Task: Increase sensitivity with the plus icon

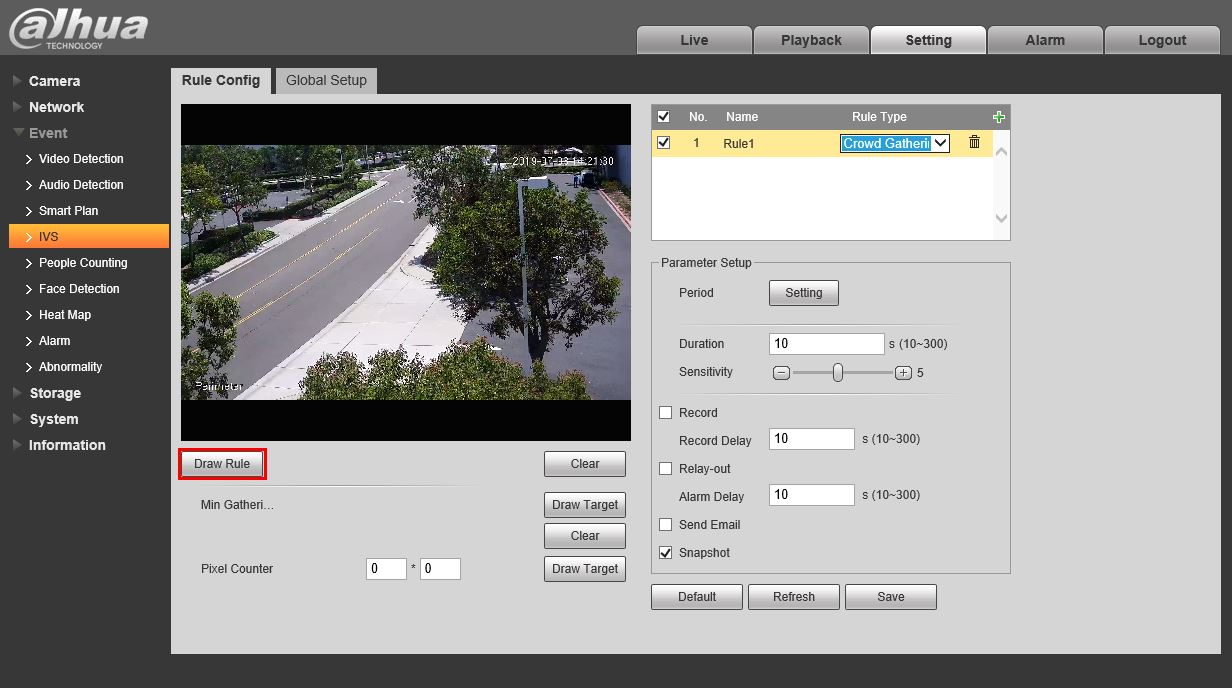Action: click(903, 373)
